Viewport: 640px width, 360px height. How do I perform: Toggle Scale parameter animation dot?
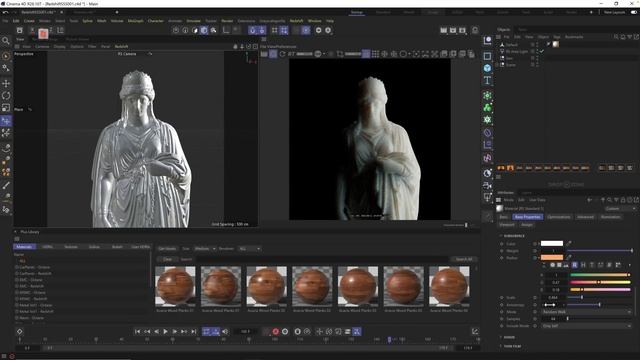tap(502, 298)
